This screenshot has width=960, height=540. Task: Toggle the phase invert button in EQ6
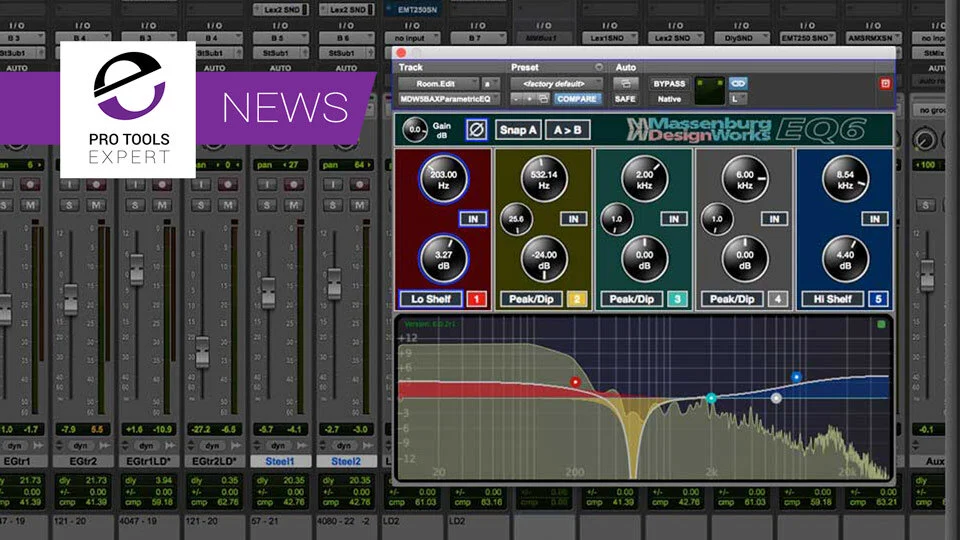476,130
